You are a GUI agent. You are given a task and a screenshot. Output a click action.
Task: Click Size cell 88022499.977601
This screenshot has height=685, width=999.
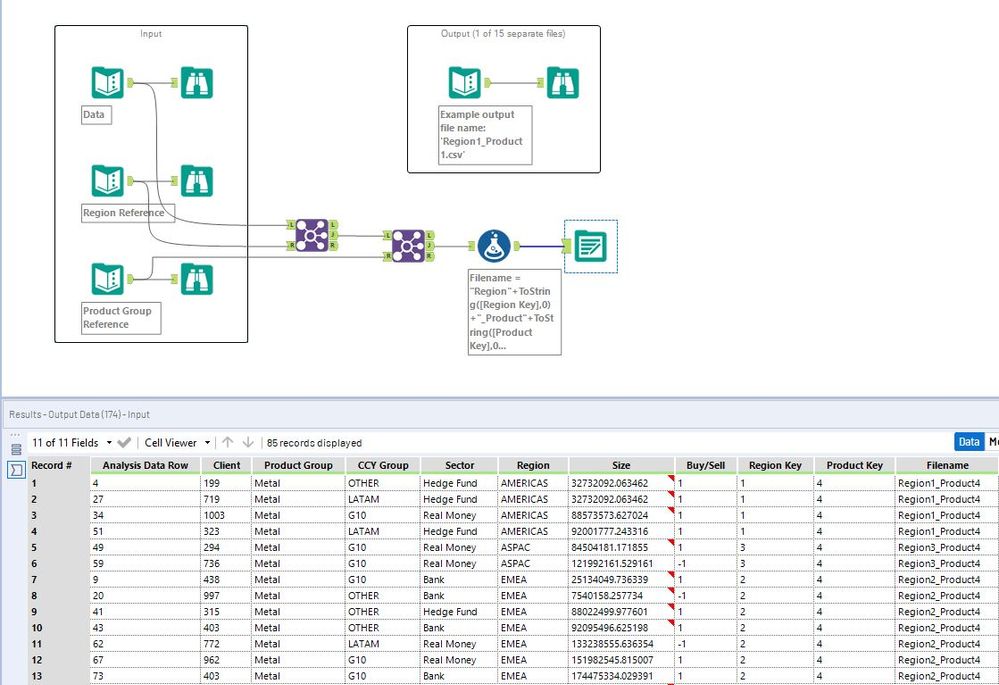click(621, 611)
